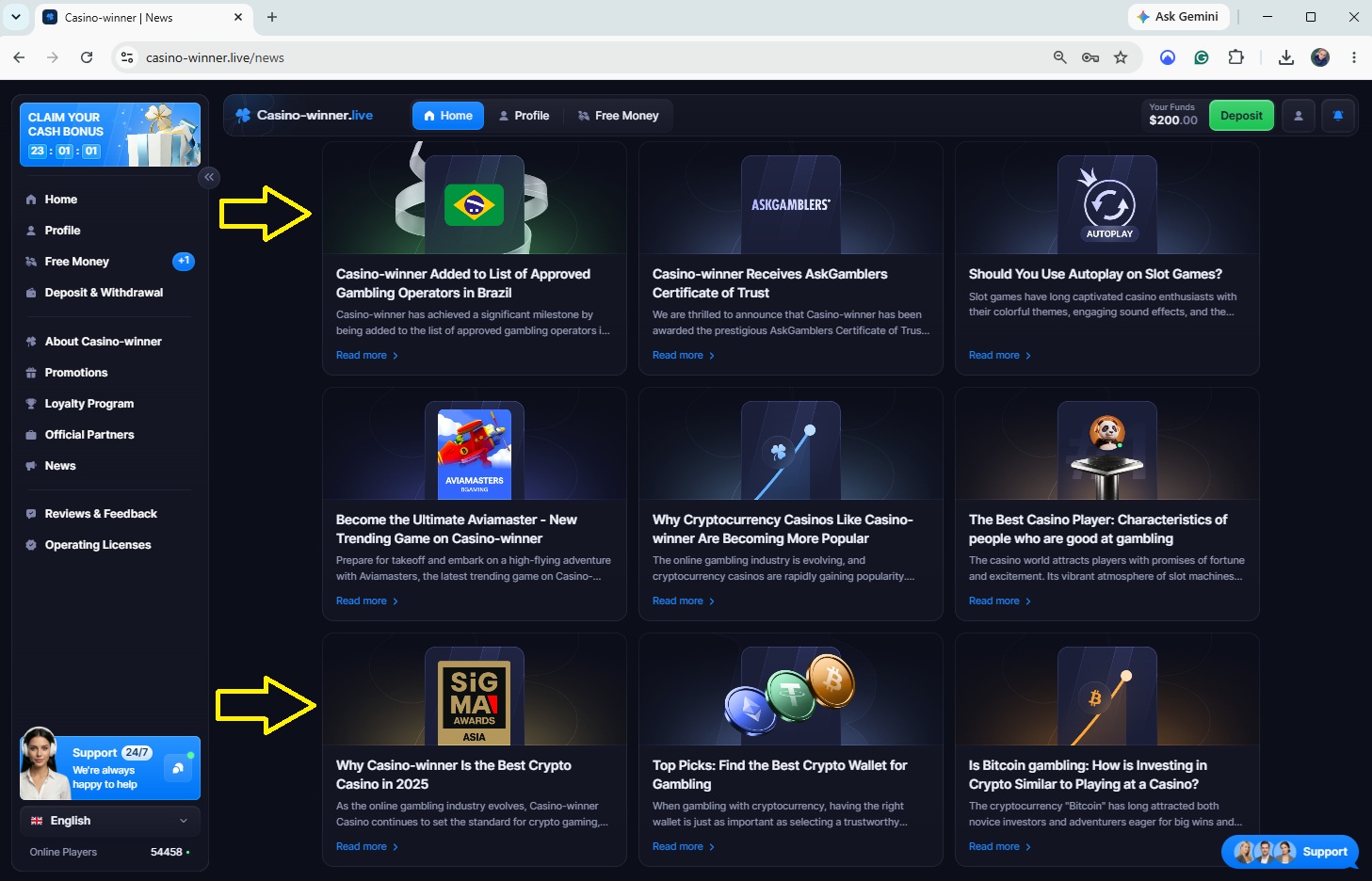This screenshot has width=1372, height=881.
Task: Open the tab search dropdown arrow
Action: tap(16, 17)
